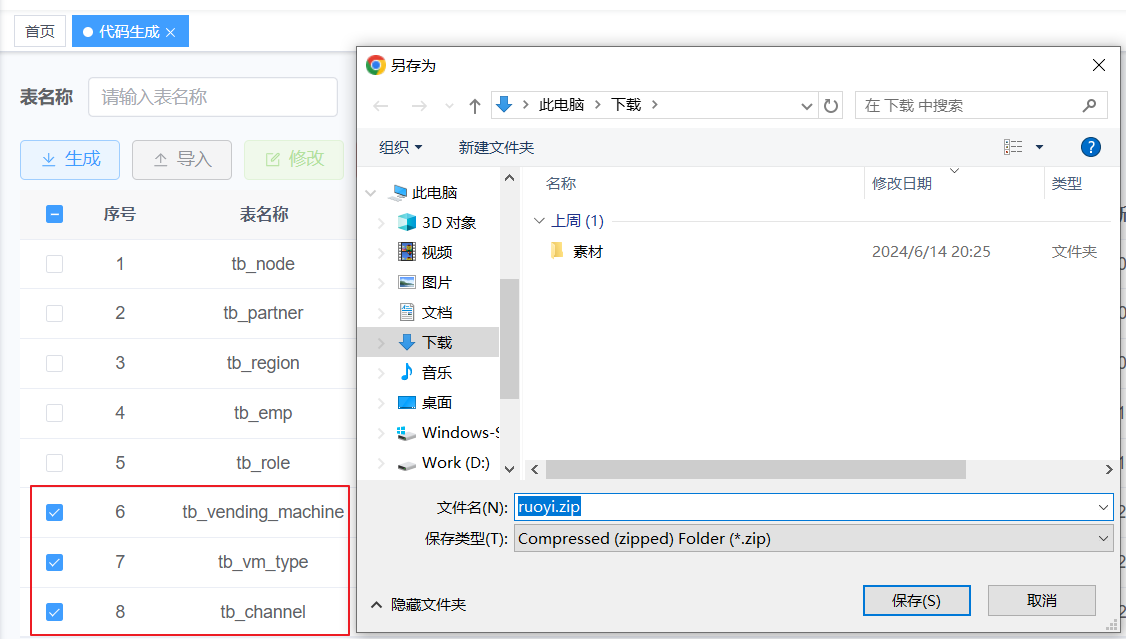Uncheck the tb_channel row checkbox

(x=55, y=612)
